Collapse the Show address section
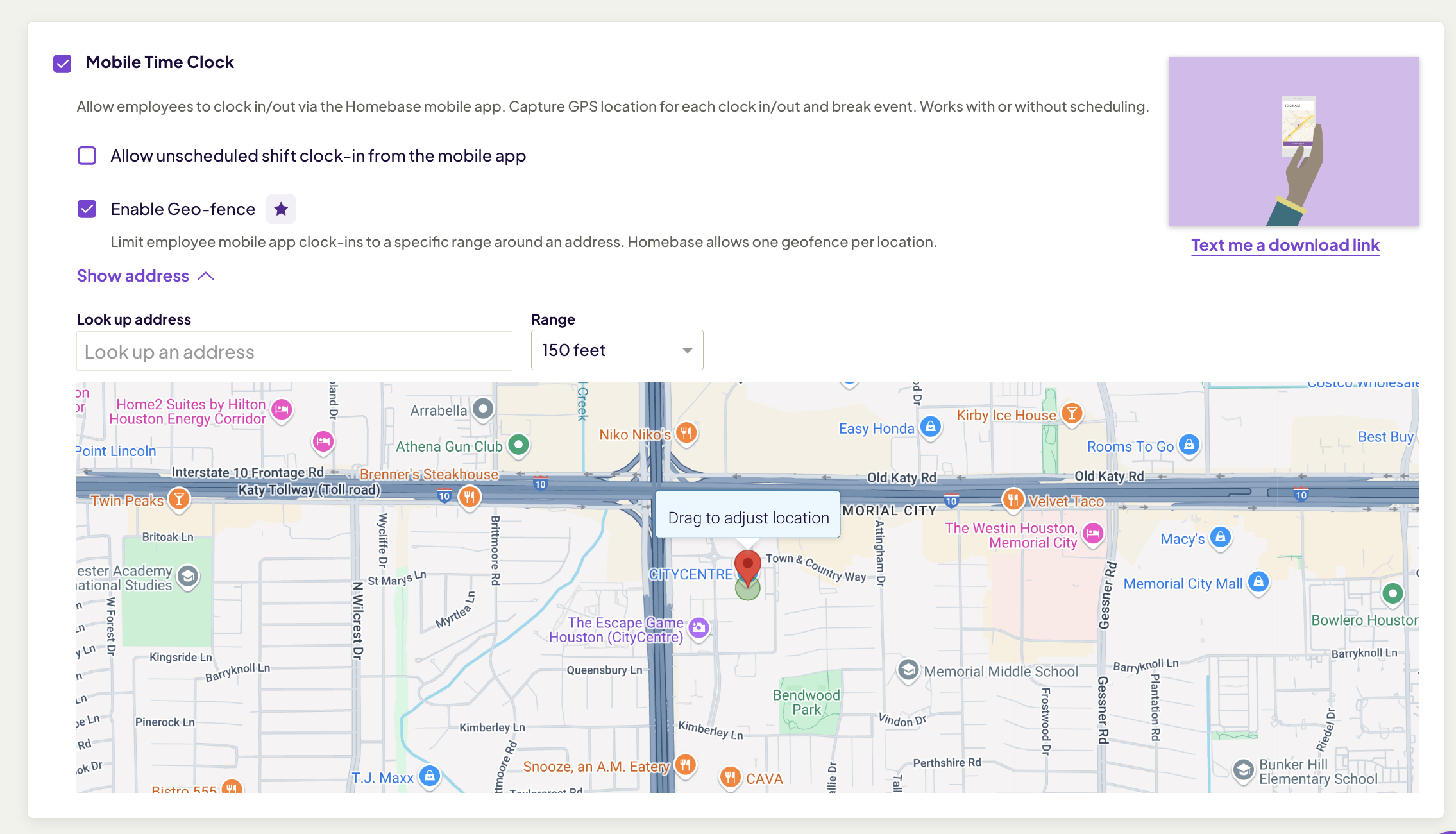 pos(133,276)
